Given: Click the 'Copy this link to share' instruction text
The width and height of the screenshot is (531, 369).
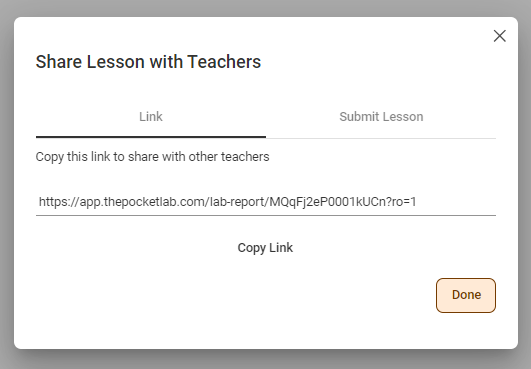Looking at the screenshot, I should coord(152,157).
